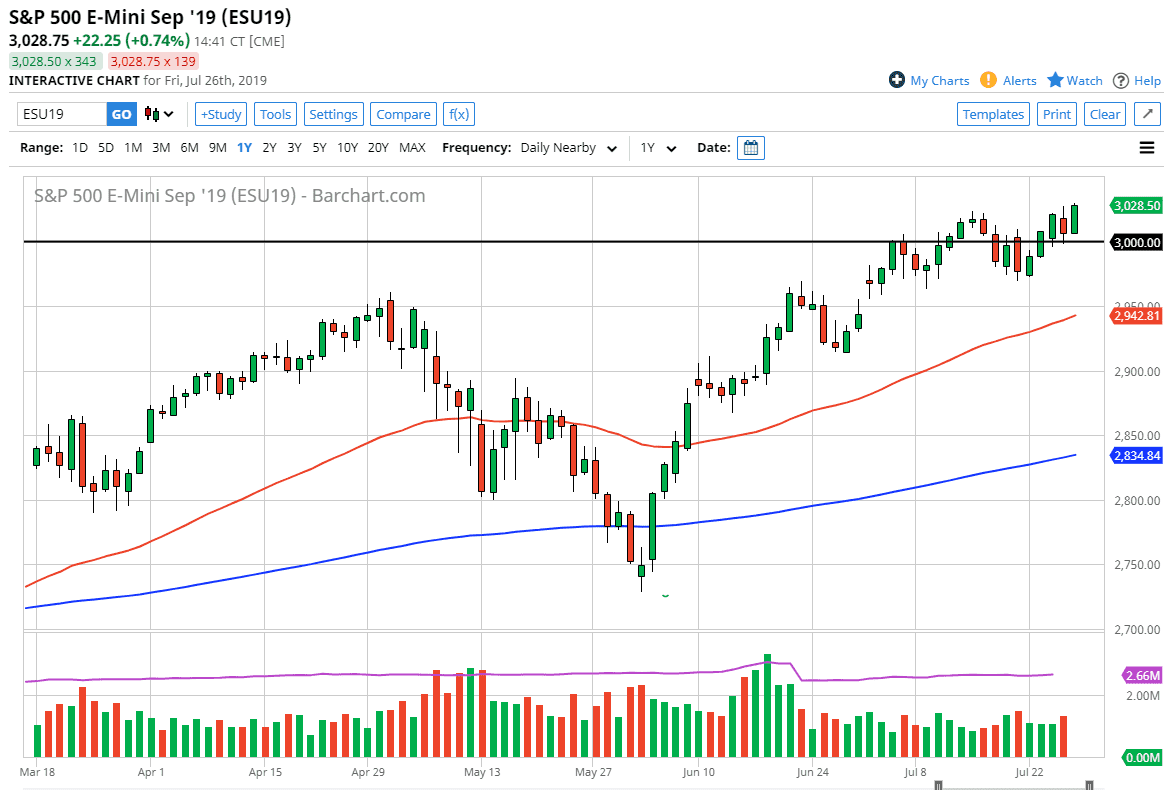Open the Templates button
1171x790 pixels.
coord(993,114)
